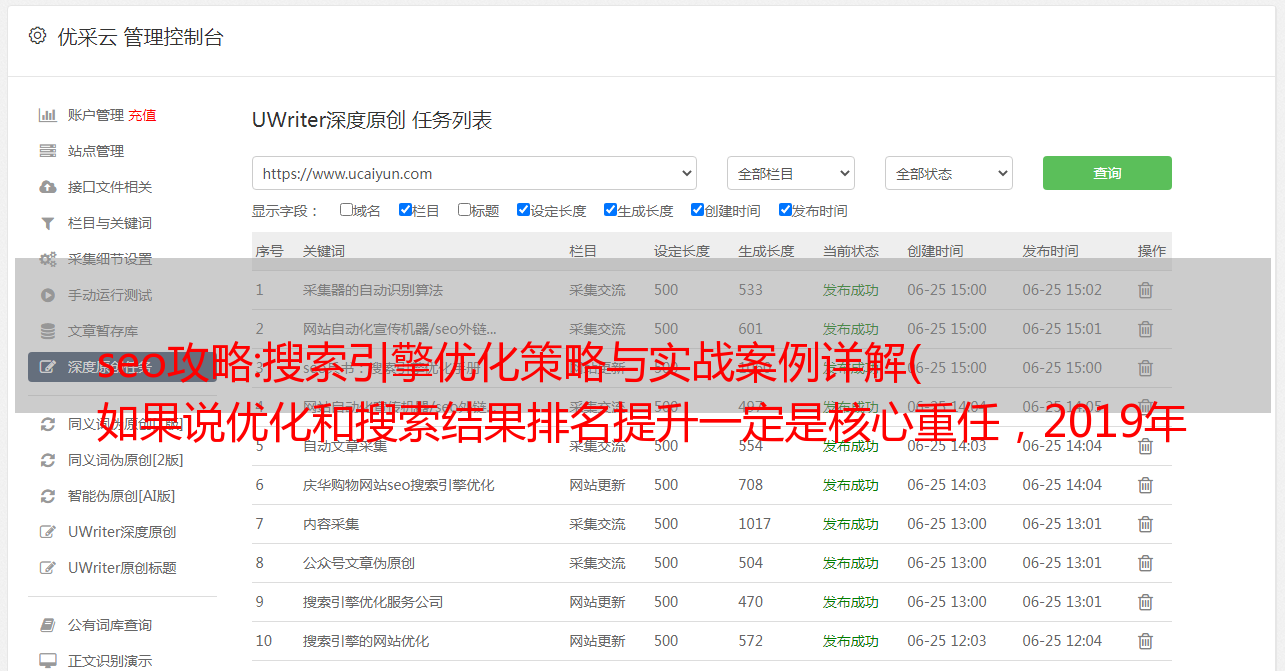Enable the 域名 display field checkbox

pos(346,210)
